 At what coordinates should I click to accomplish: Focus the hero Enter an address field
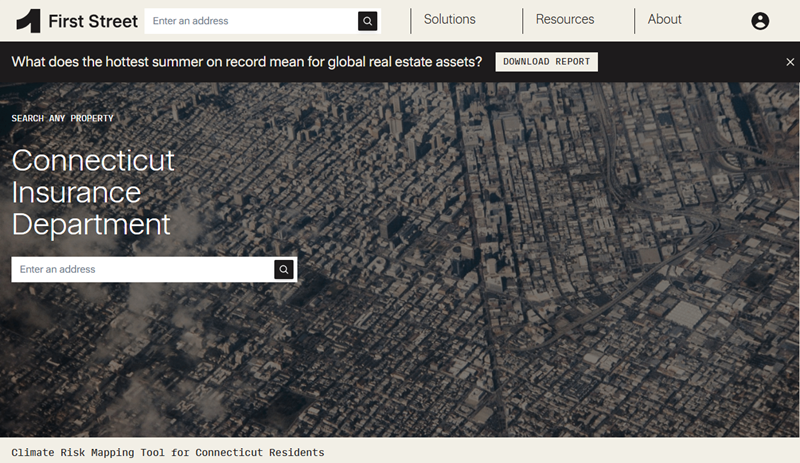click(142, 270)
